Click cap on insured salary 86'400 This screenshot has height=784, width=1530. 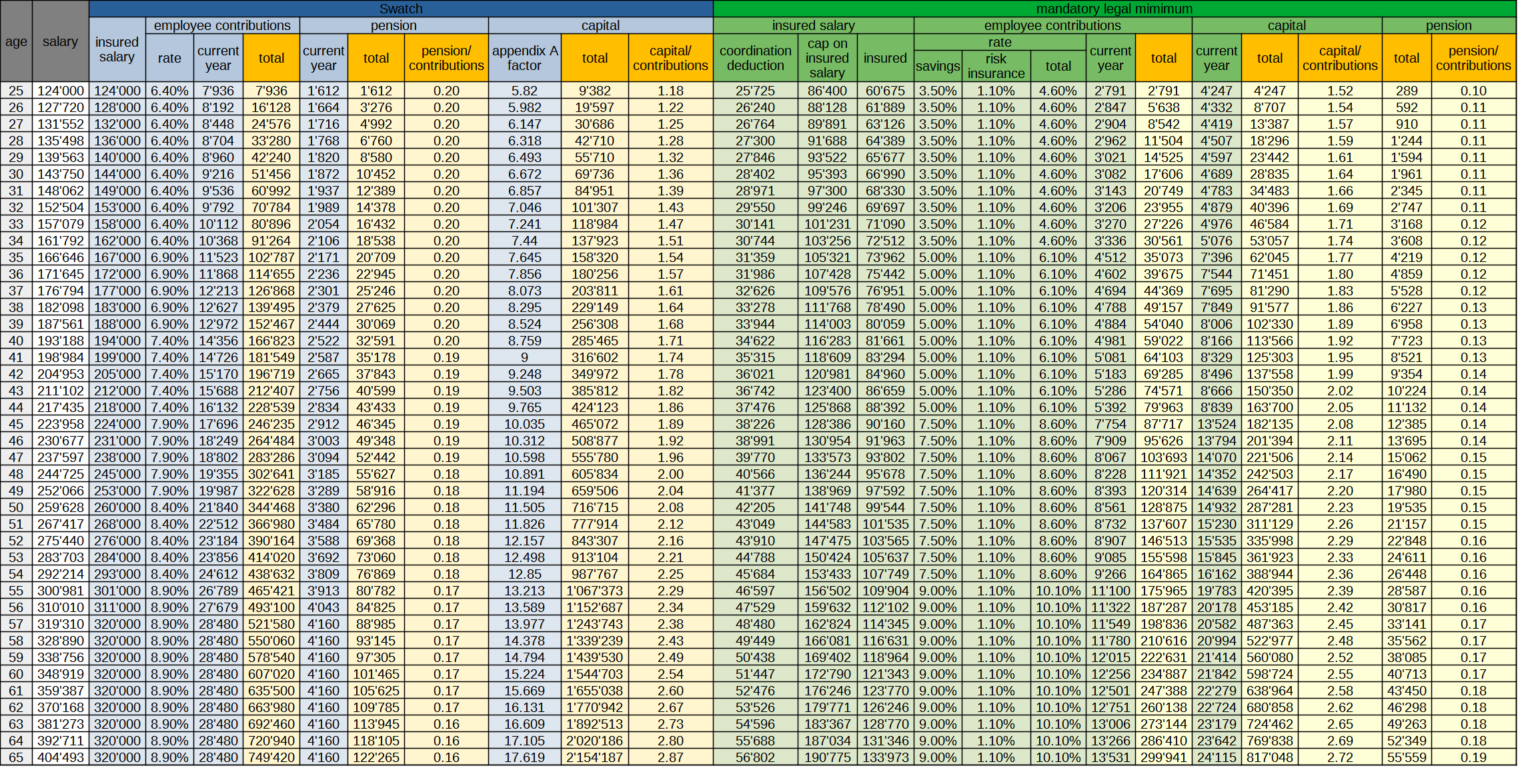tap(828, 91)
